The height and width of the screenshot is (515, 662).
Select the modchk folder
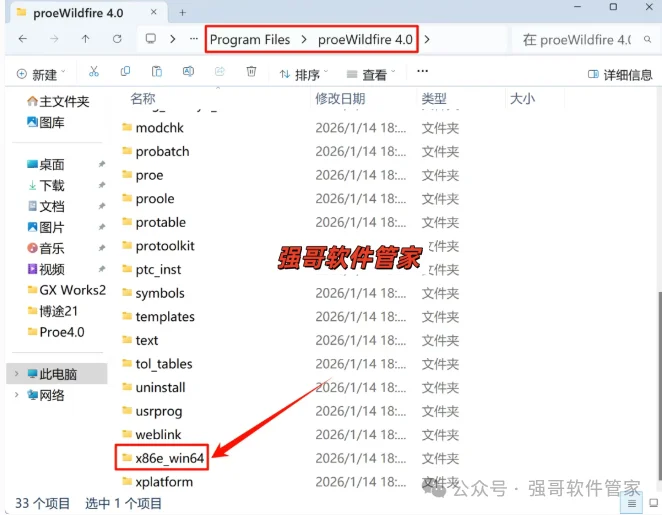153,127
